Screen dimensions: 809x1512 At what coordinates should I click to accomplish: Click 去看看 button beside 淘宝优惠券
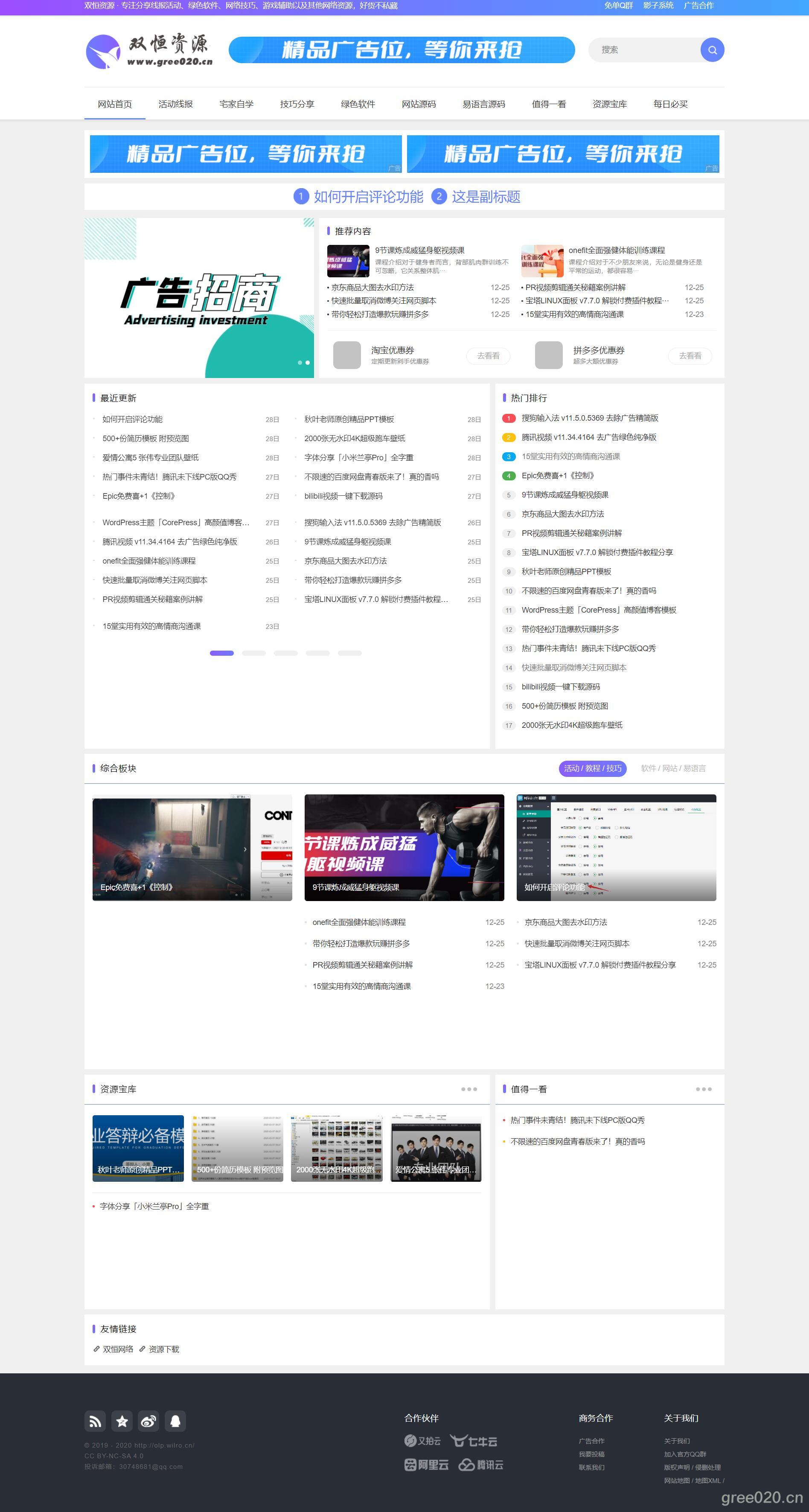coord(488,356)
